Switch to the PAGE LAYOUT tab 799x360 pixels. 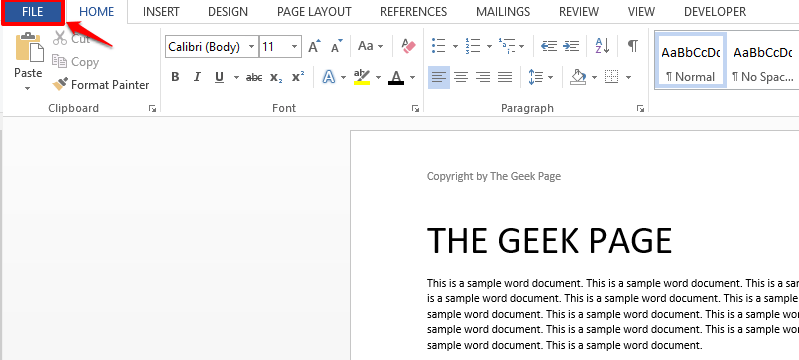pyautogui.click(x=314, y=12)
